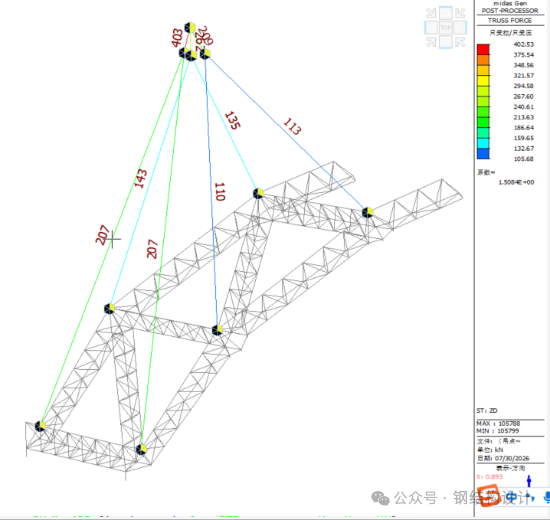This screenshot has height=520, width=550.
Task: Click the red 402.53 legend color swatch
Action: (x=483, y=49)
